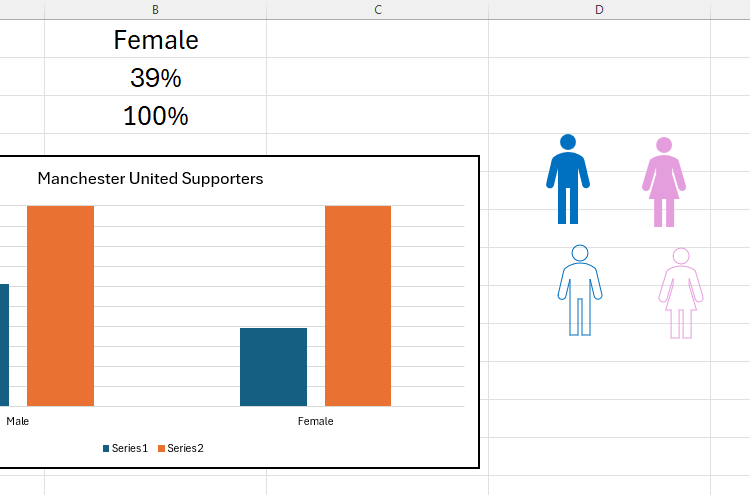Select the orange Series2 bar for Female
This screenshot has width=750, height=495.
pyautogui.click(x=358, y=306)
